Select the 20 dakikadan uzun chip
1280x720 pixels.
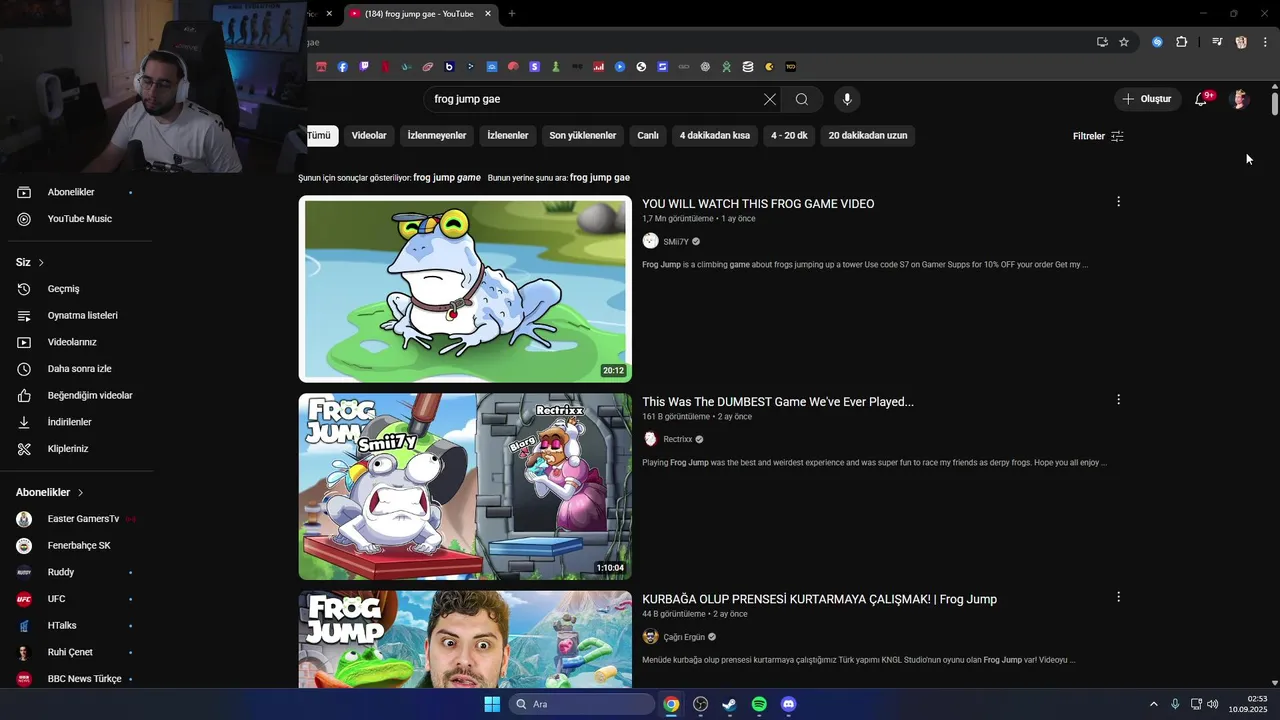point(868,135)
